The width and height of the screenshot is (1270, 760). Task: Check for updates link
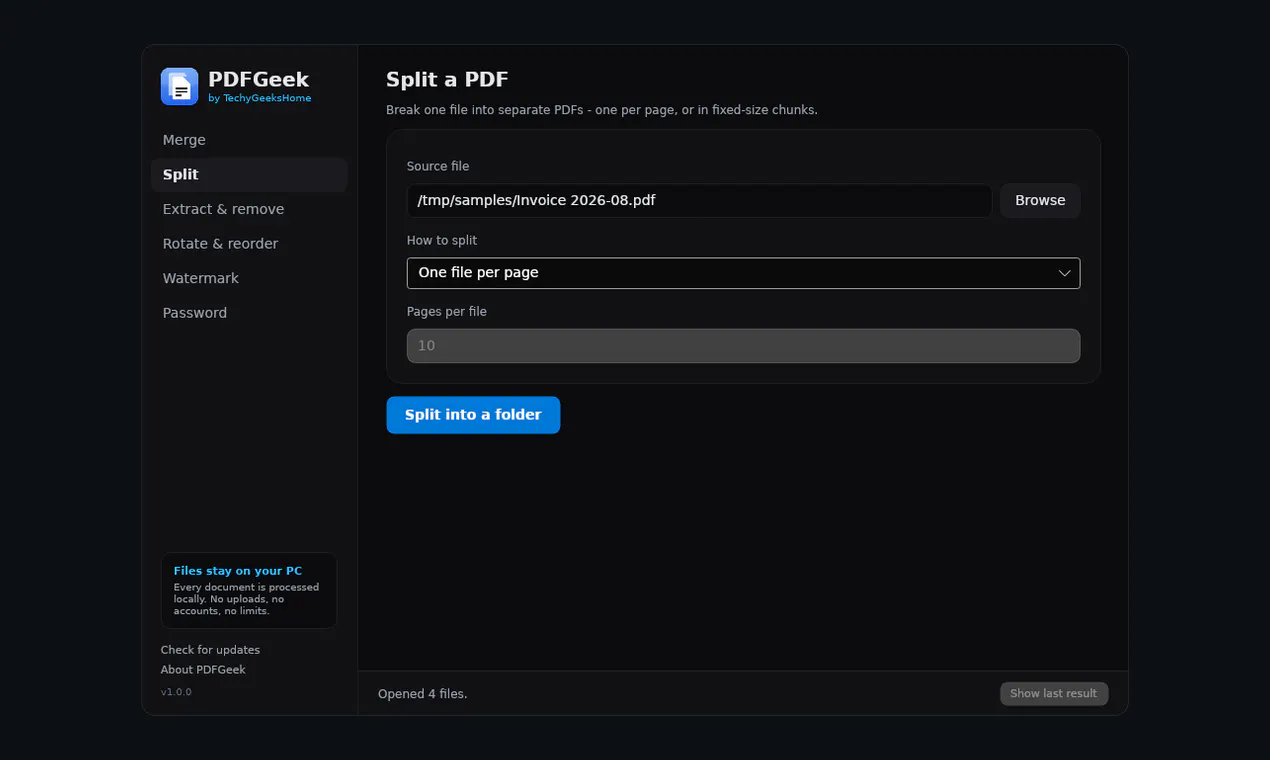(x=210, y=650)
